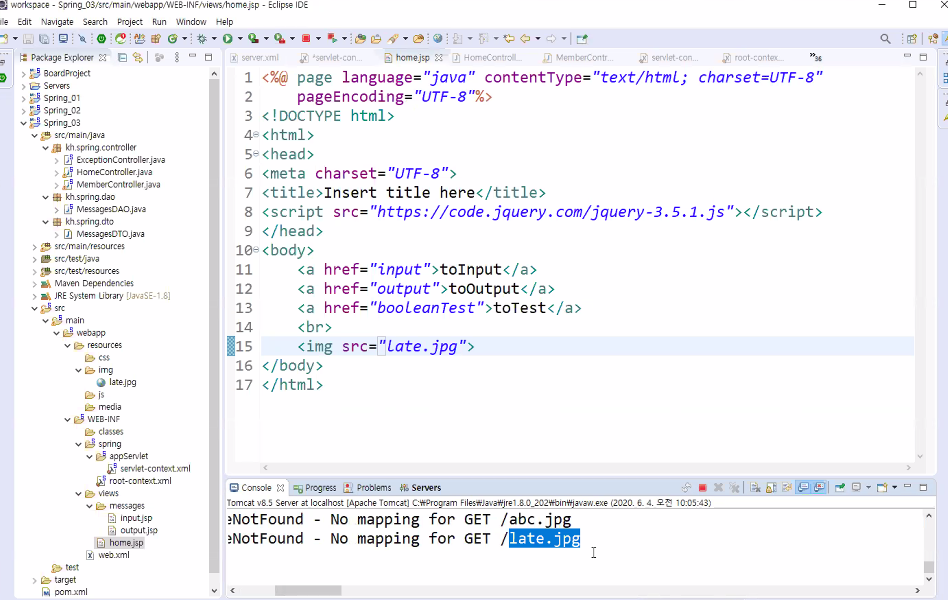The width and height of the screenshot is (948, 600).
Task: Open the Progress view tab
Action: [x=314, y=488]
